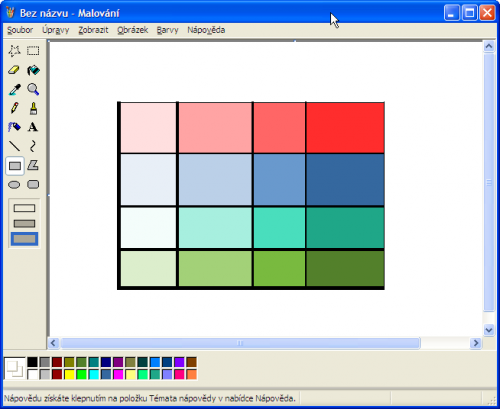
Task: Click the vertical scrollbar thumb
Action: 489,182
